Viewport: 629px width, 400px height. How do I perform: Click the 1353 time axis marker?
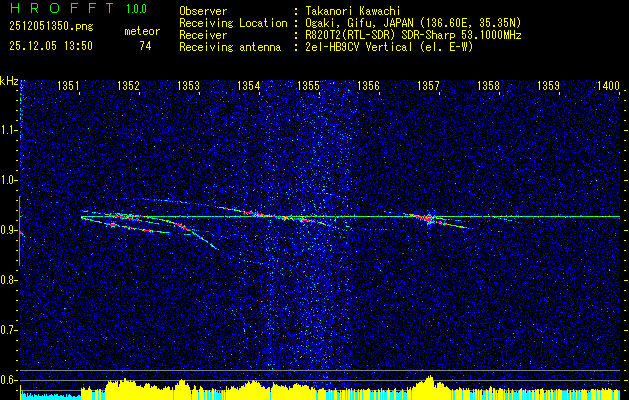click(188, 86)
